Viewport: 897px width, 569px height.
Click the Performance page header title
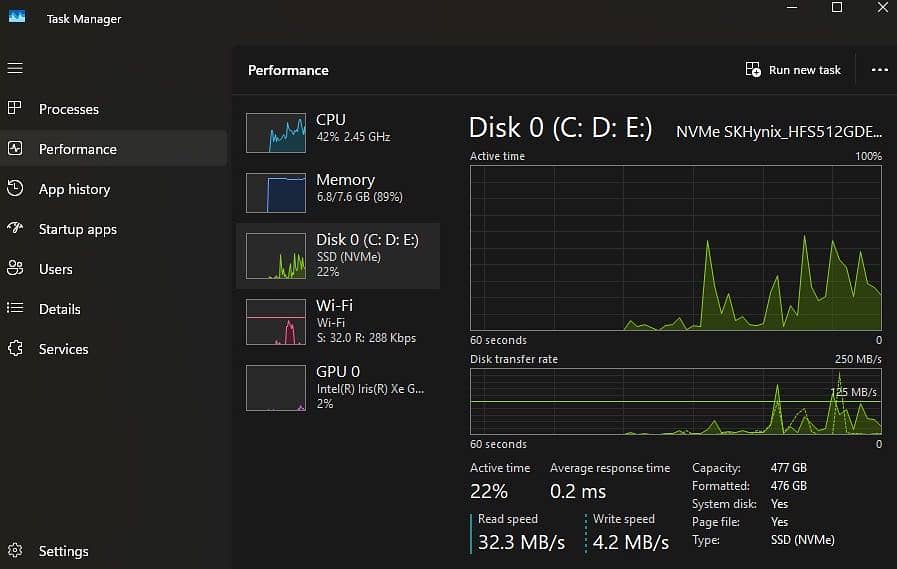click(x=288, y=70)
